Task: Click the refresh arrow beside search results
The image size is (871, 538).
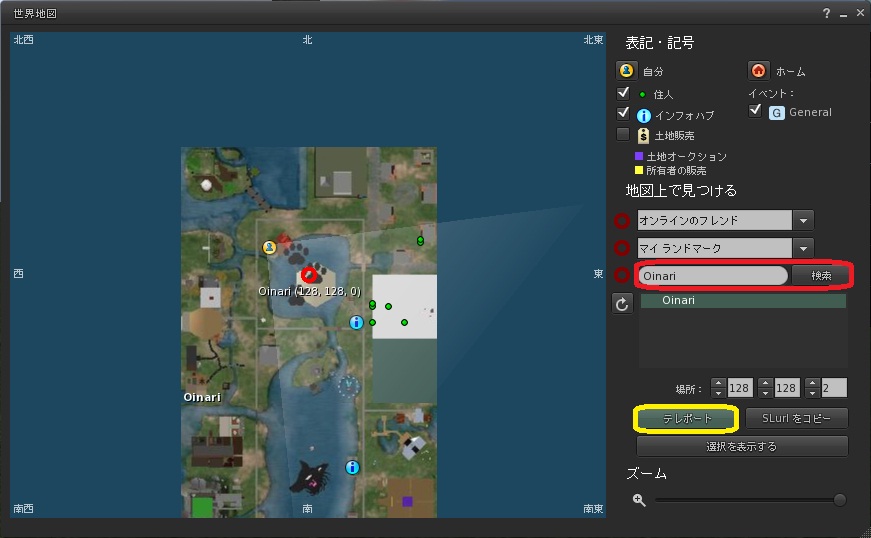Action: (622, 304)
